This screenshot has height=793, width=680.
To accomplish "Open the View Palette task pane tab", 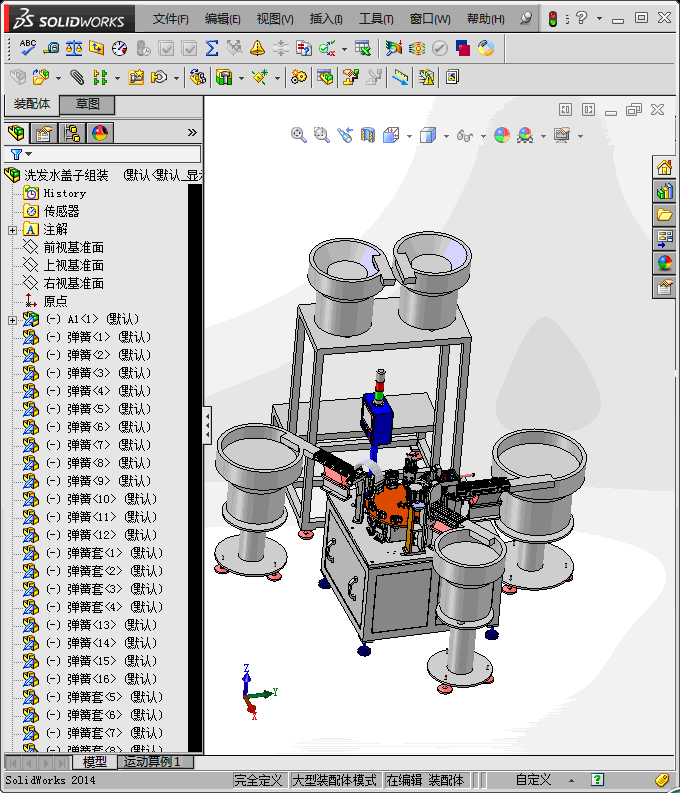I will 664,238.
